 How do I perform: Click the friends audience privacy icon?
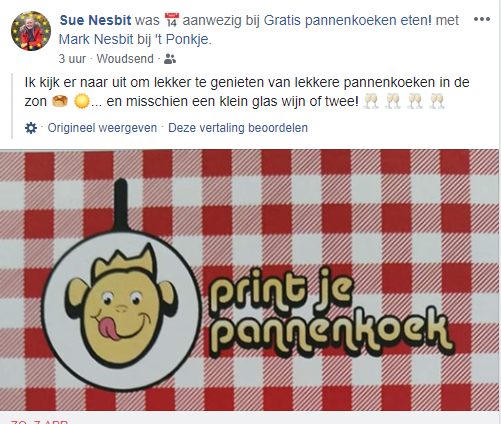click(x=170, y=59)
